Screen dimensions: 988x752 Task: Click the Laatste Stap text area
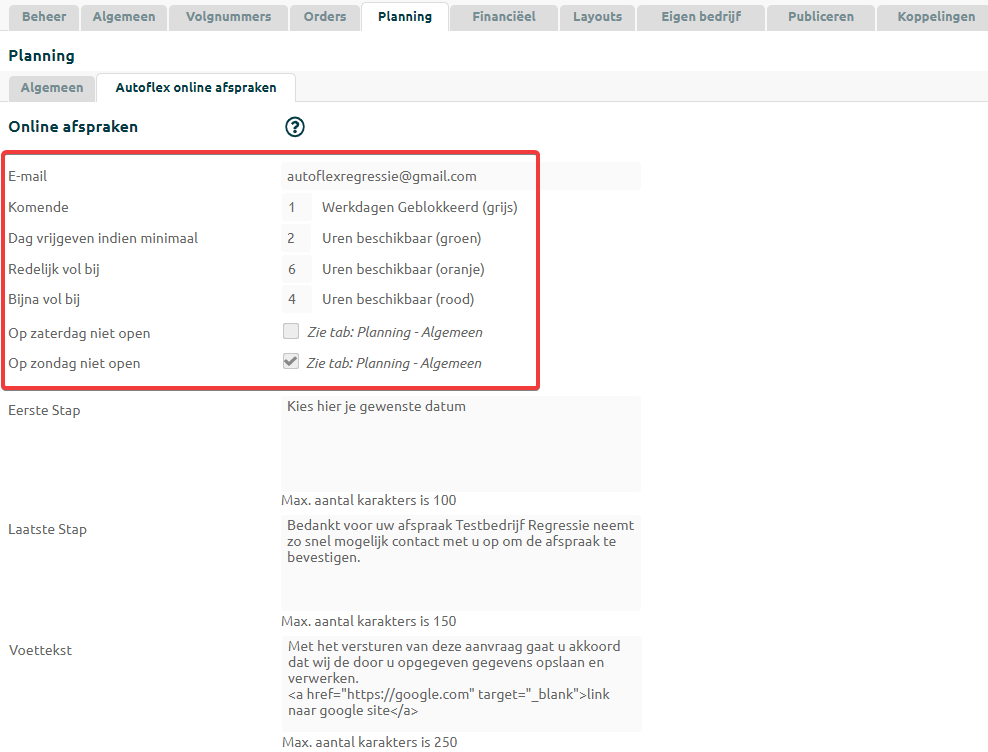click(461, 562)
